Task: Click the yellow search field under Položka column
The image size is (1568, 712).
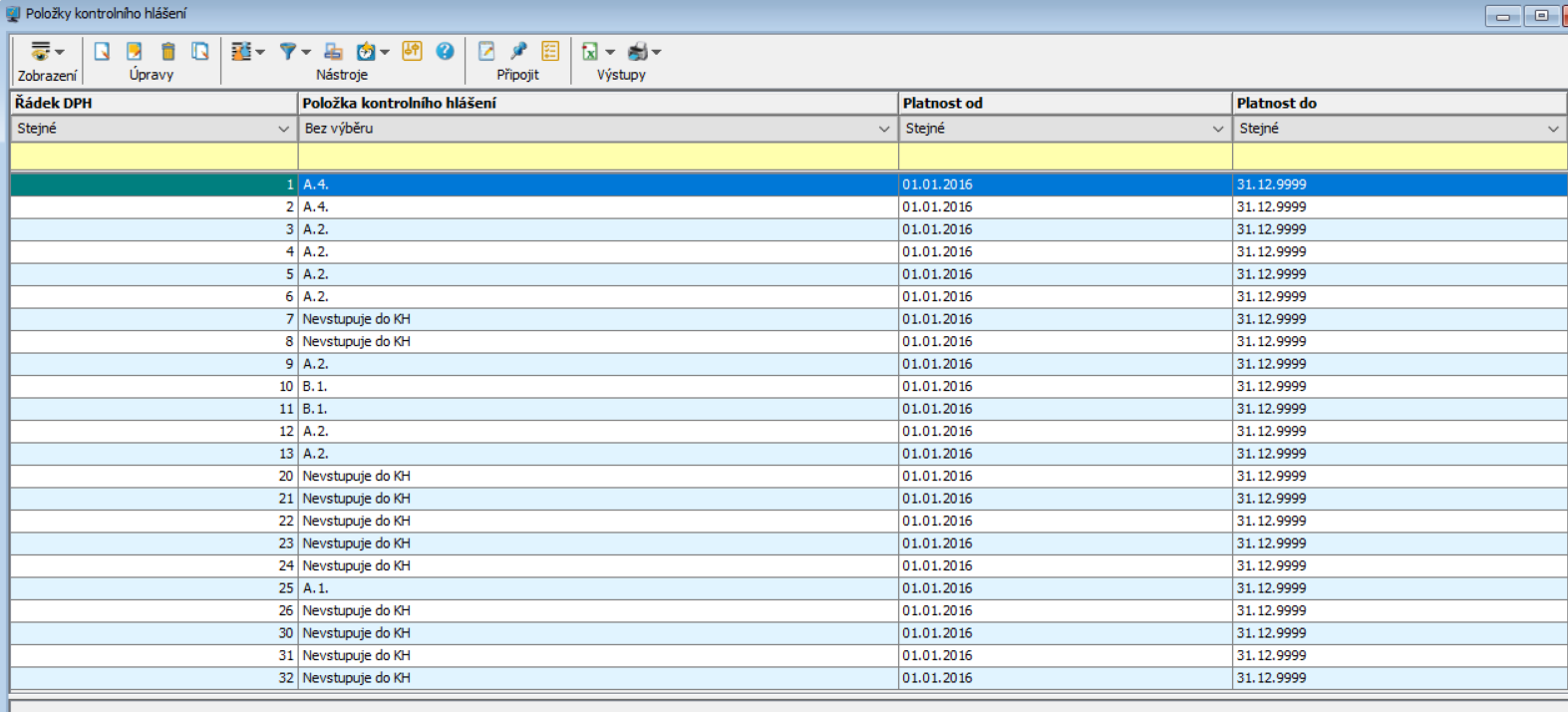Action: coord(598,157)
